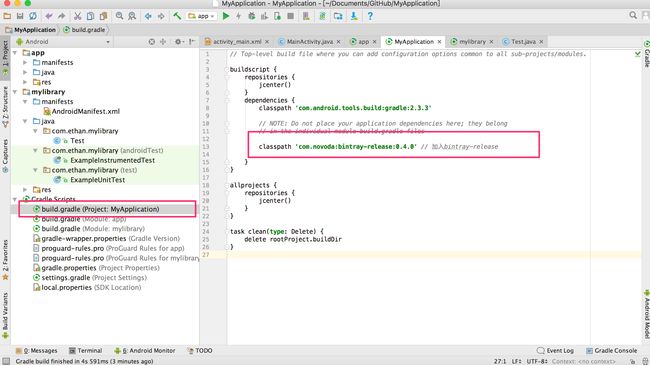This screenshot has width=650, height=365.
Task: Click the Back navigation arrow
Action: coord(148,16)
